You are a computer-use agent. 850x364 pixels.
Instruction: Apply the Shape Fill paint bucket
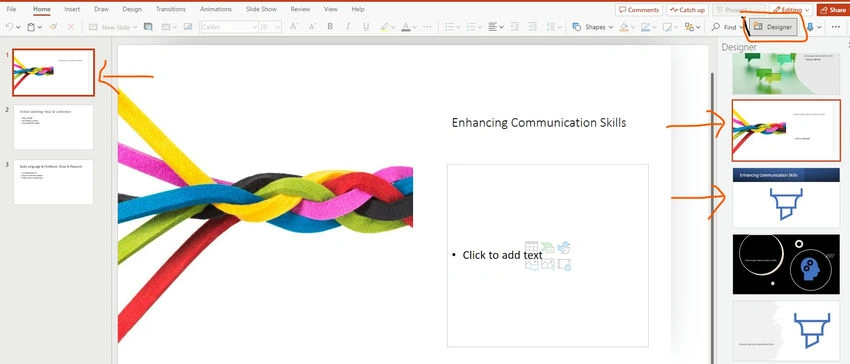click(624, 27)
